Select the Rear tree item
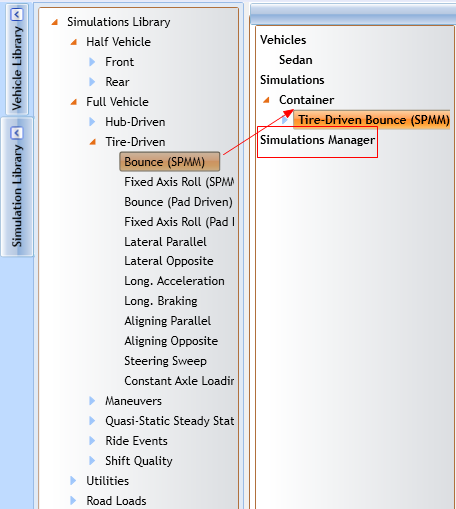The width and height of the screenshot is (456, 509). coord(117,82)
